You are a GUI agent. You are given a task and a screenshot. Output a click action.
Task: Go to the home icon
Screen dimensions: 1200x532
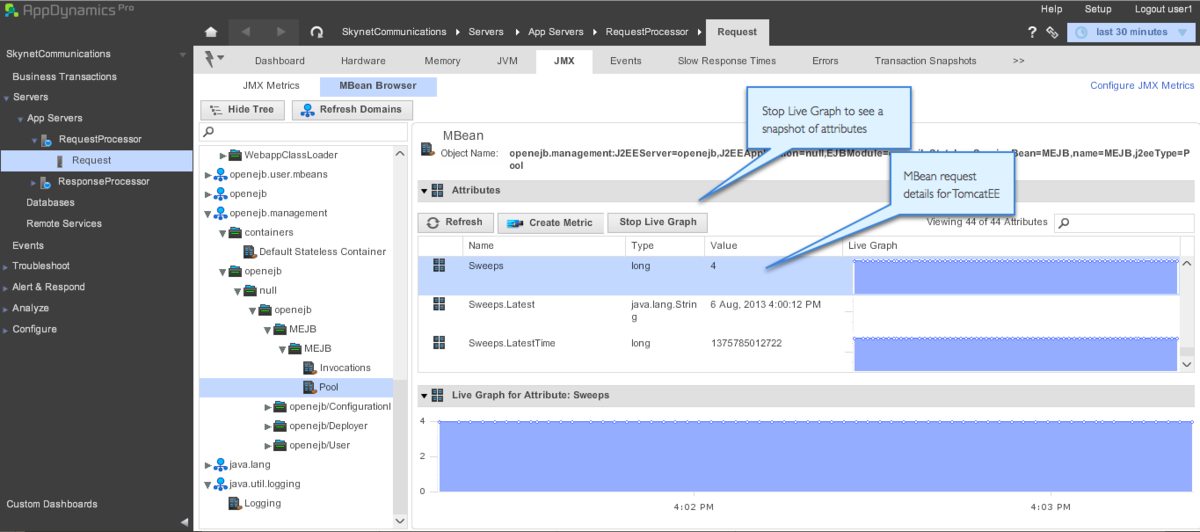(211, 32)
